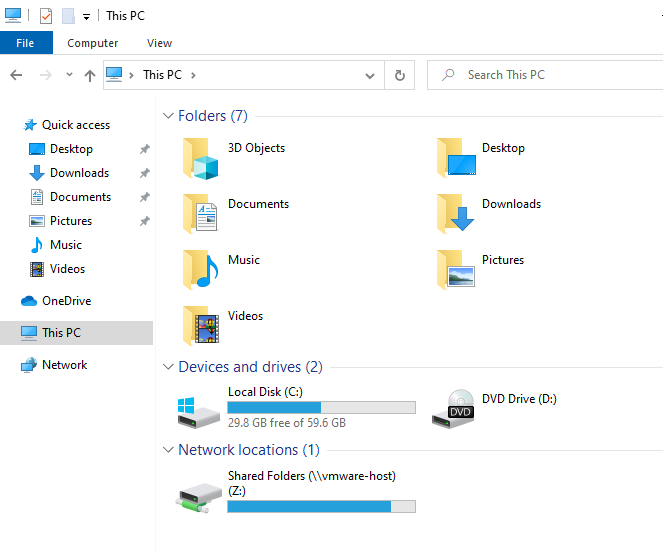Select OneDrive in the navigation pane

56,301
